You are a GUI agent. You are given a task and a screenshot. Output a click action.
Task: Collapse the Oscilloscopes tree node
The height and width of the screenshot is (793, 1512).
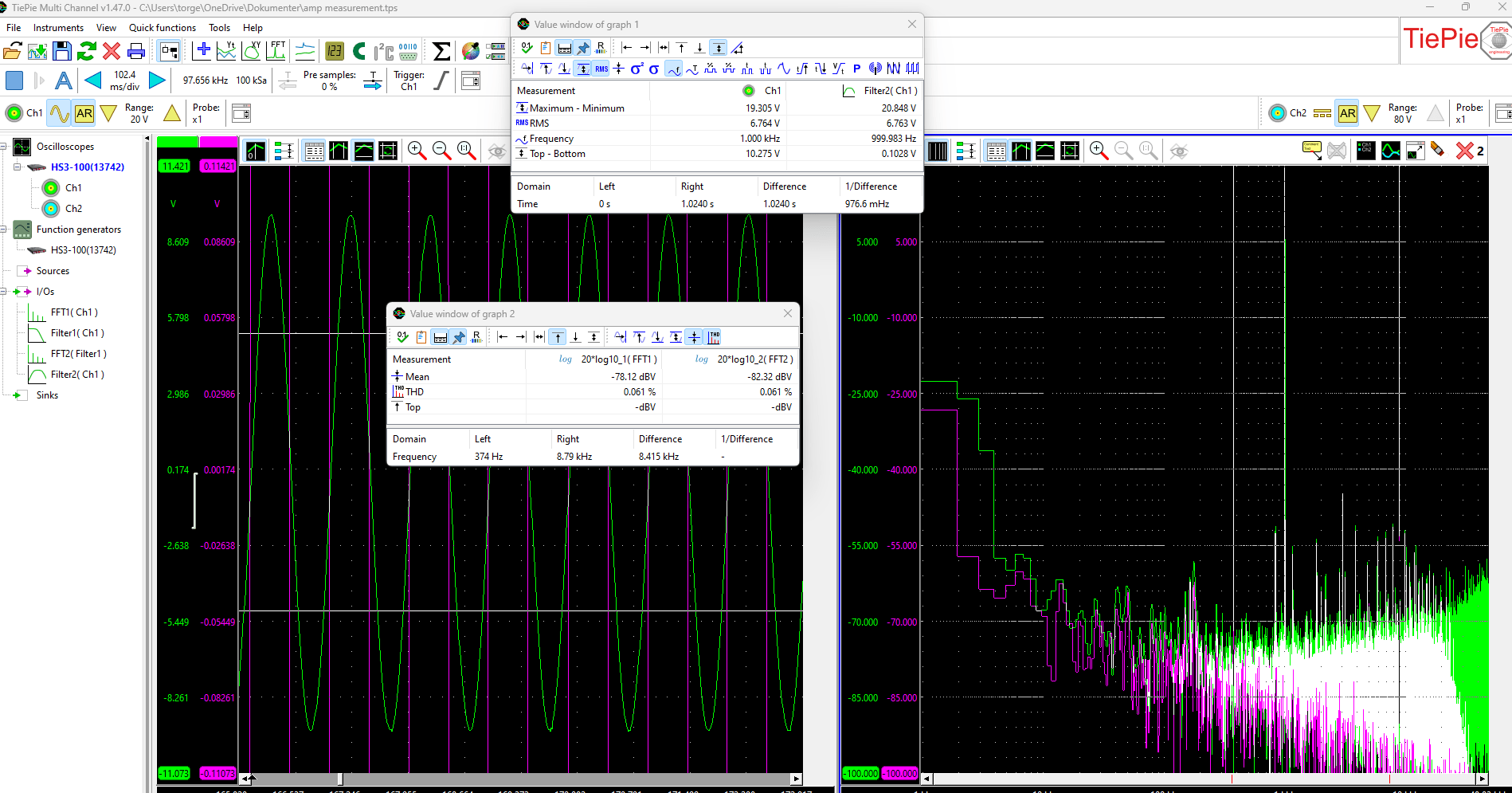pos(3,147)
